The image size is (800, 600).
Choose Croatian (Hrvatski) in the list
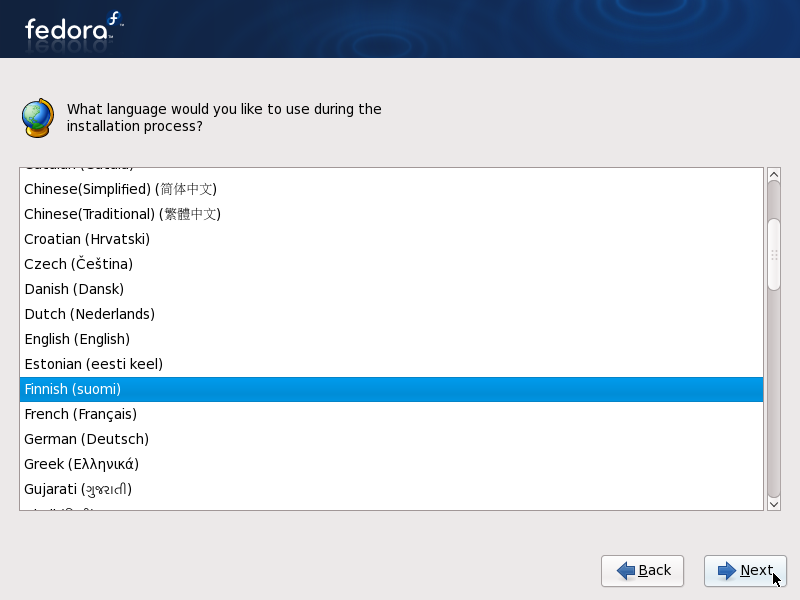[87, 239]
